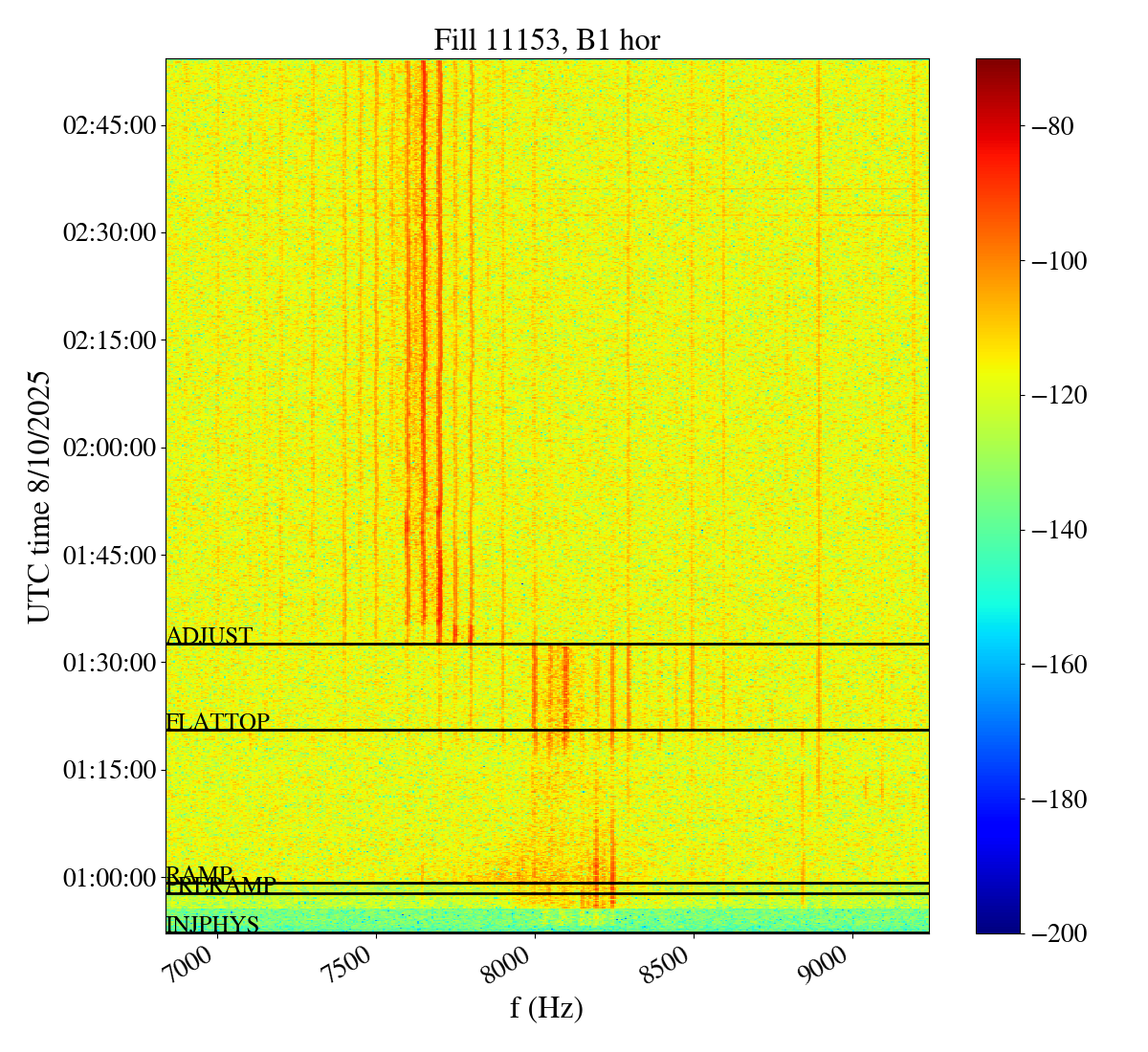
Task: Select the ADJUST phase marker label
Action: (210, 636)
